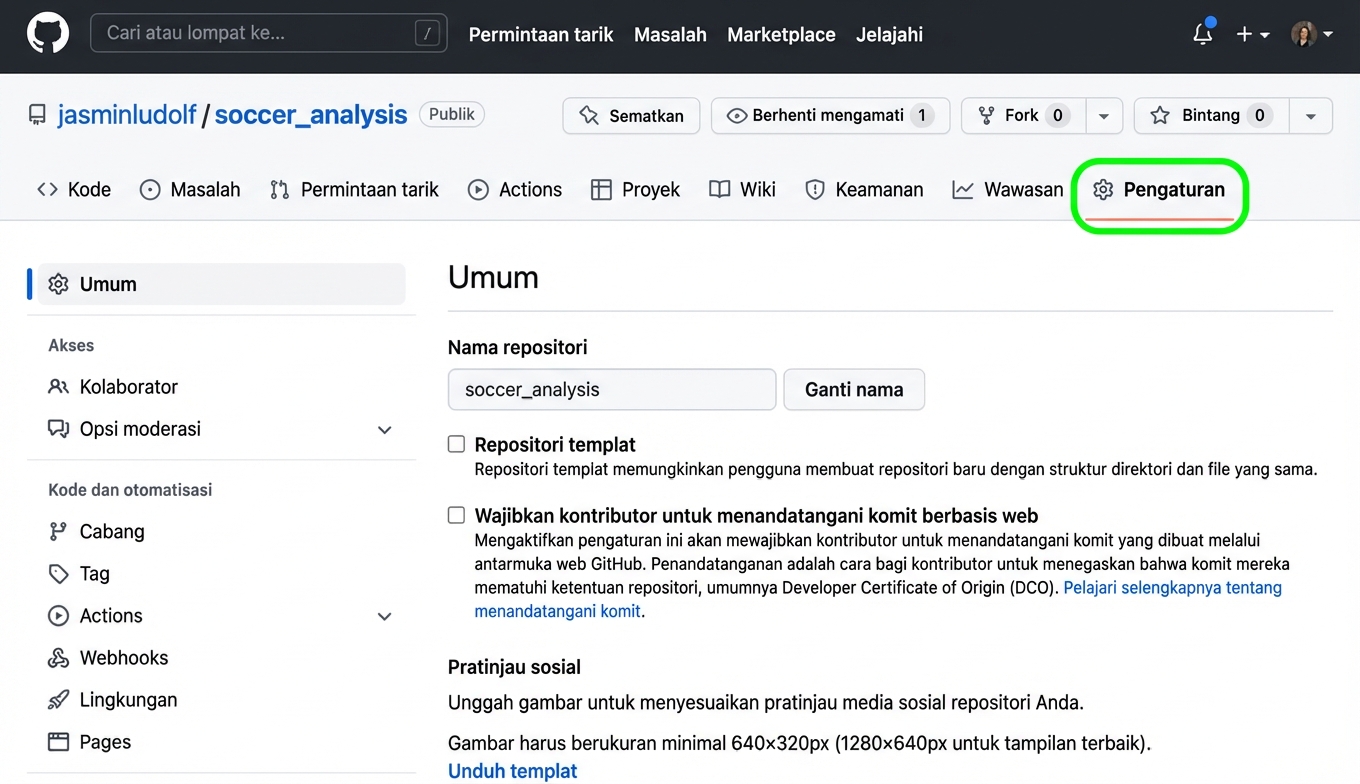Image resolution: width=1360 pixels, height=784 pixels.
Task: Switch to the Wawasan tab
Action: click(x=1008, y=189)
